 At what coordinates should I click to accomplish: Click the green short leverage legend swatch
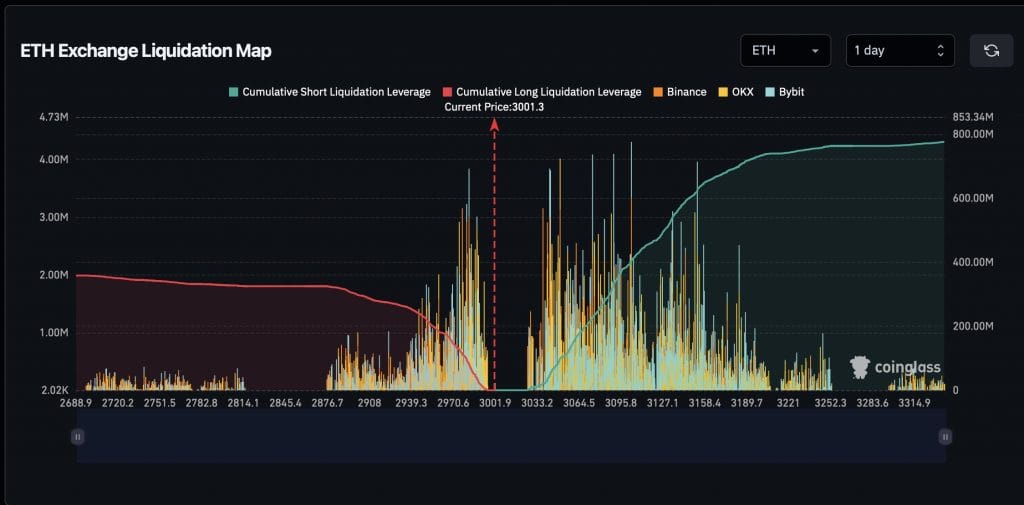point(234,92)
